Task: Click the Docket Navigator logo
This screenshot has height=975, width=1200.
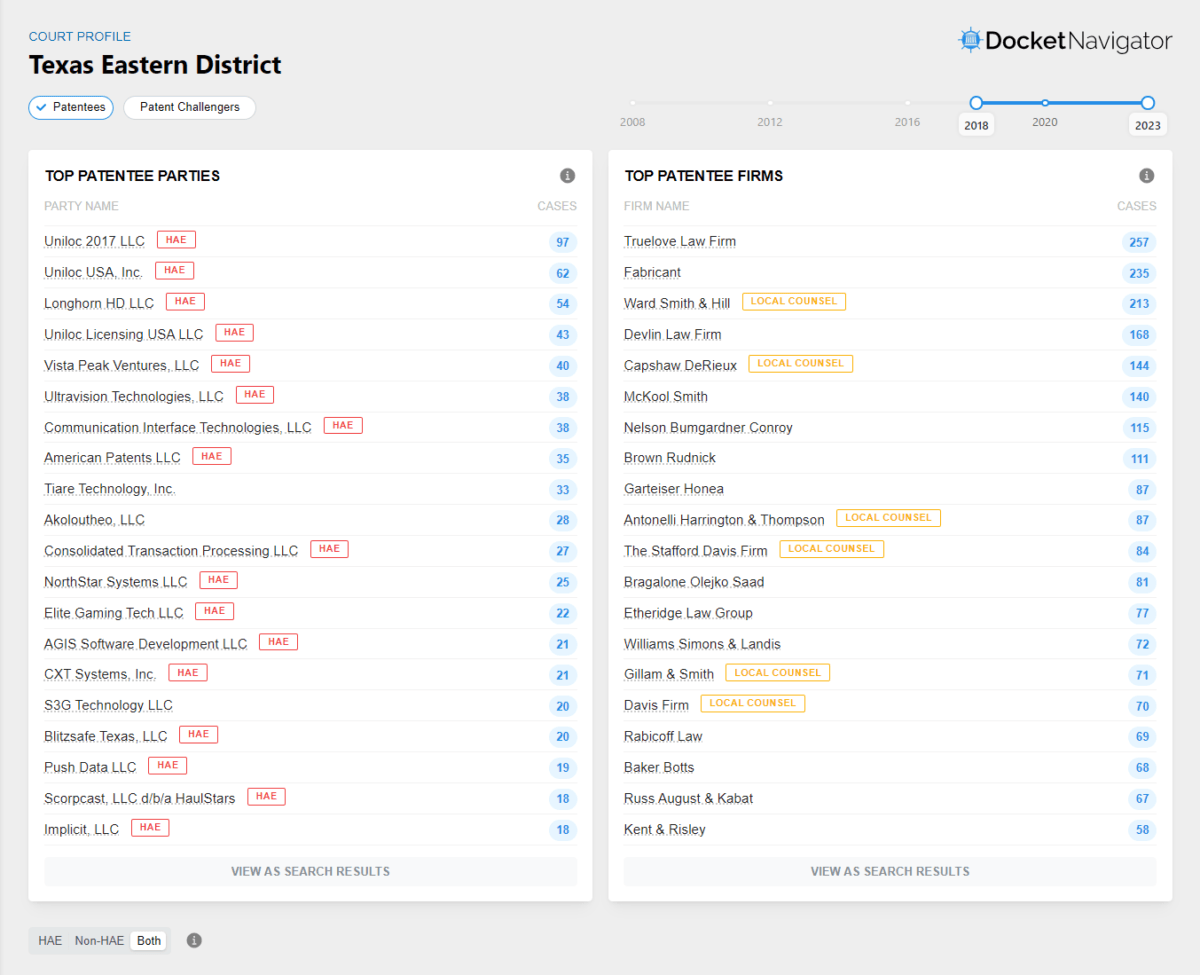Action: point(1065,41)
